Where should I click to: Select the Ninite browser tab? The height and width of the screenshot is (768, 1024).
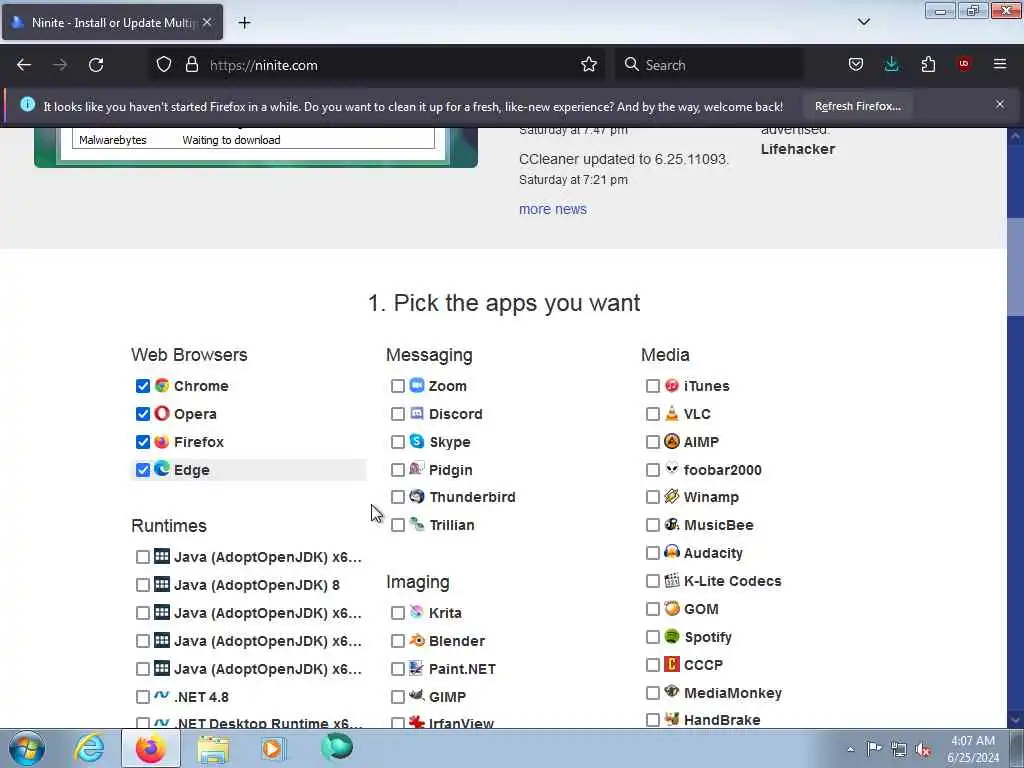pyautogui.click(x=112, y=22)
